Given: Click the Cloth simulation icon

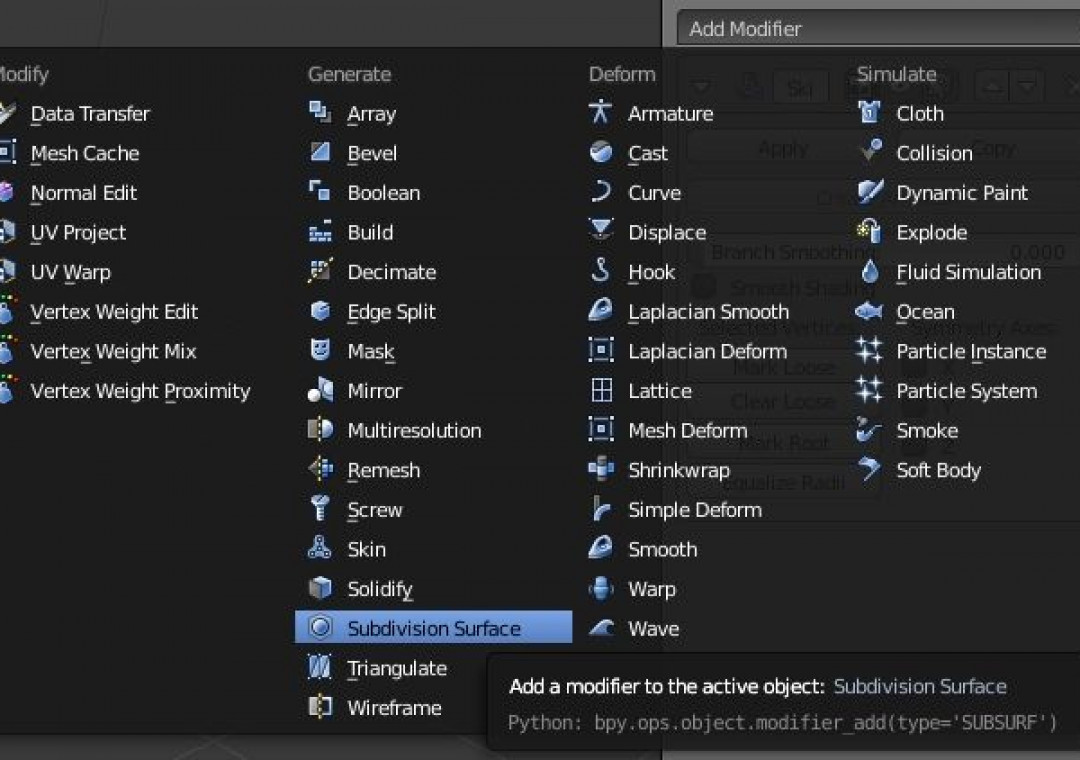Looking at the screenshot, I should (x=869, y=113).
